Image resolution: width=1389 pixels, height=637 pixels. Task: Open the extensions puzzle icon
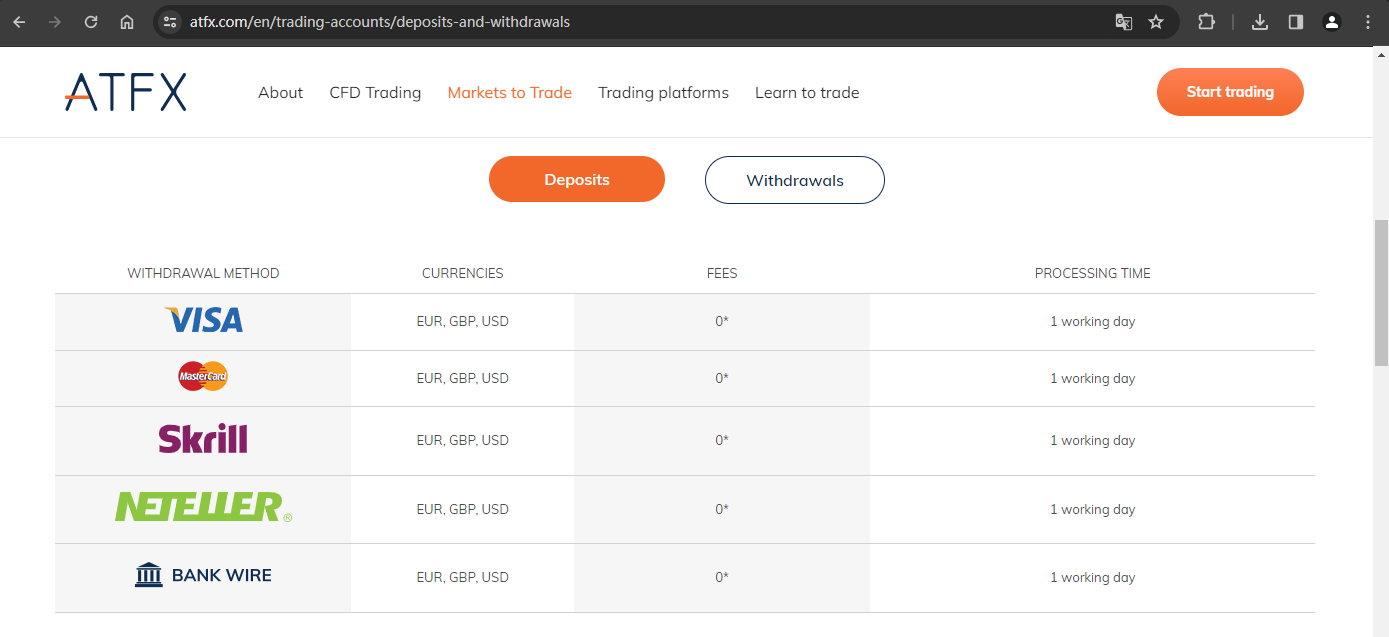pos(1207,22)
